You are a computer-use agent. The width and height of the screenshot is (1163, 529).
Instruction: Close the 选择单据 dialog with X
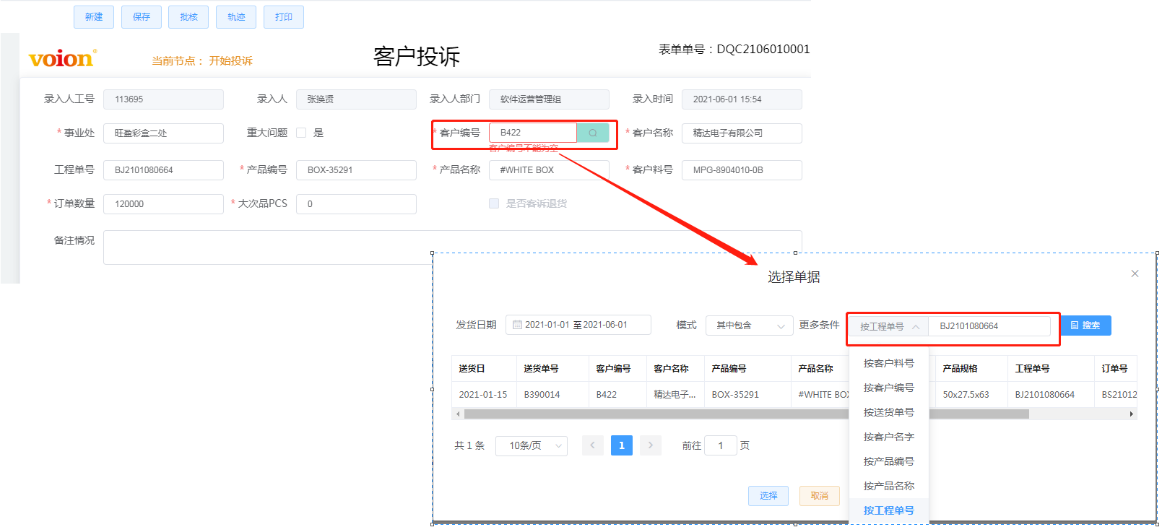(x=1134, y=274)
